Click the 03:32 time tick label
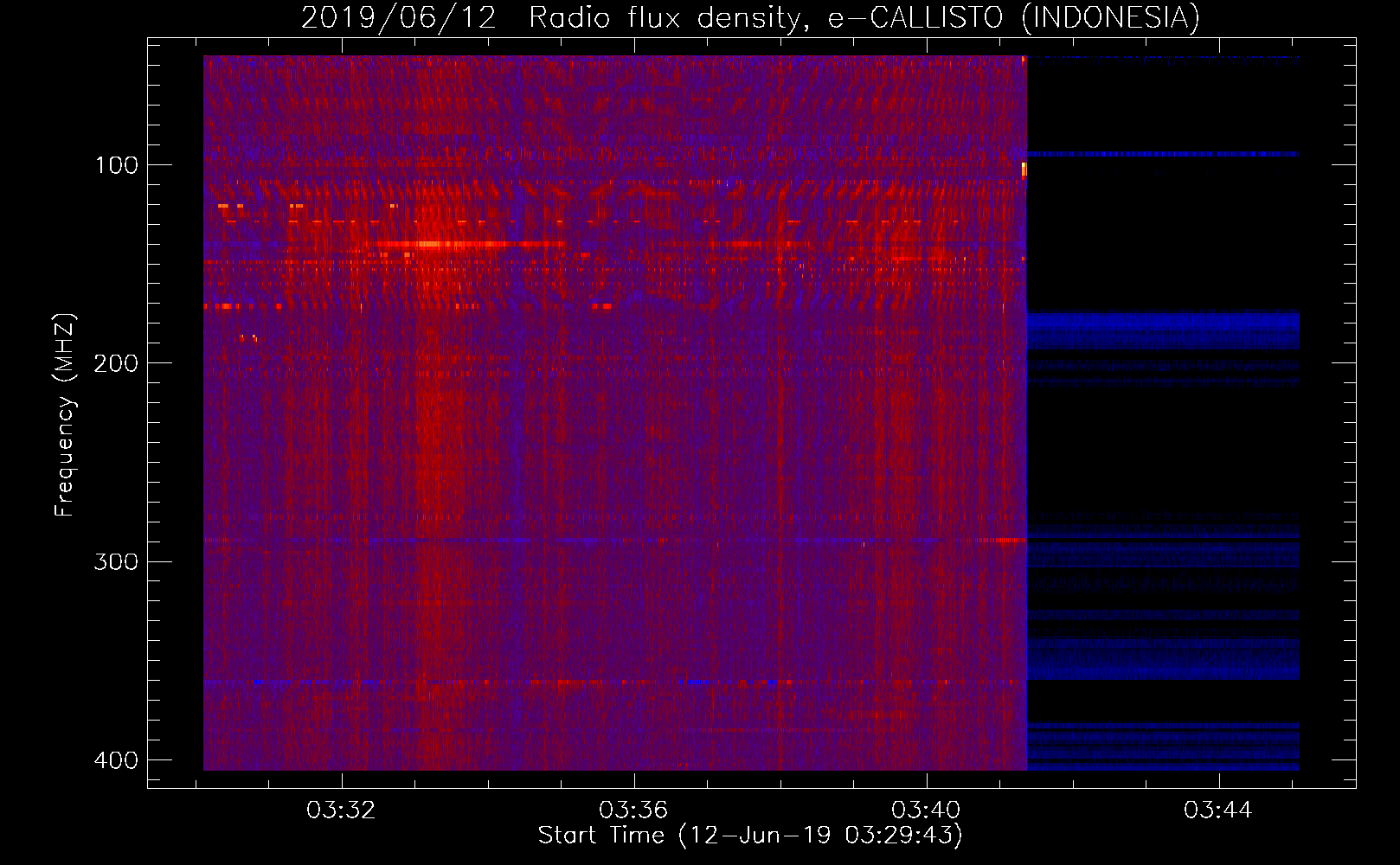Viewport: 1400px width, 865px height. pos(341,811)
